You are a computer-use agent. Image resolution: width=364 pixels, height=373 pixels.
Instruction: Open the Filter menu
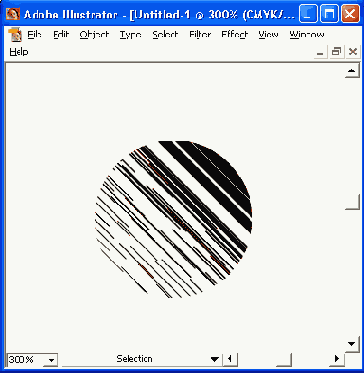point(200,35)
